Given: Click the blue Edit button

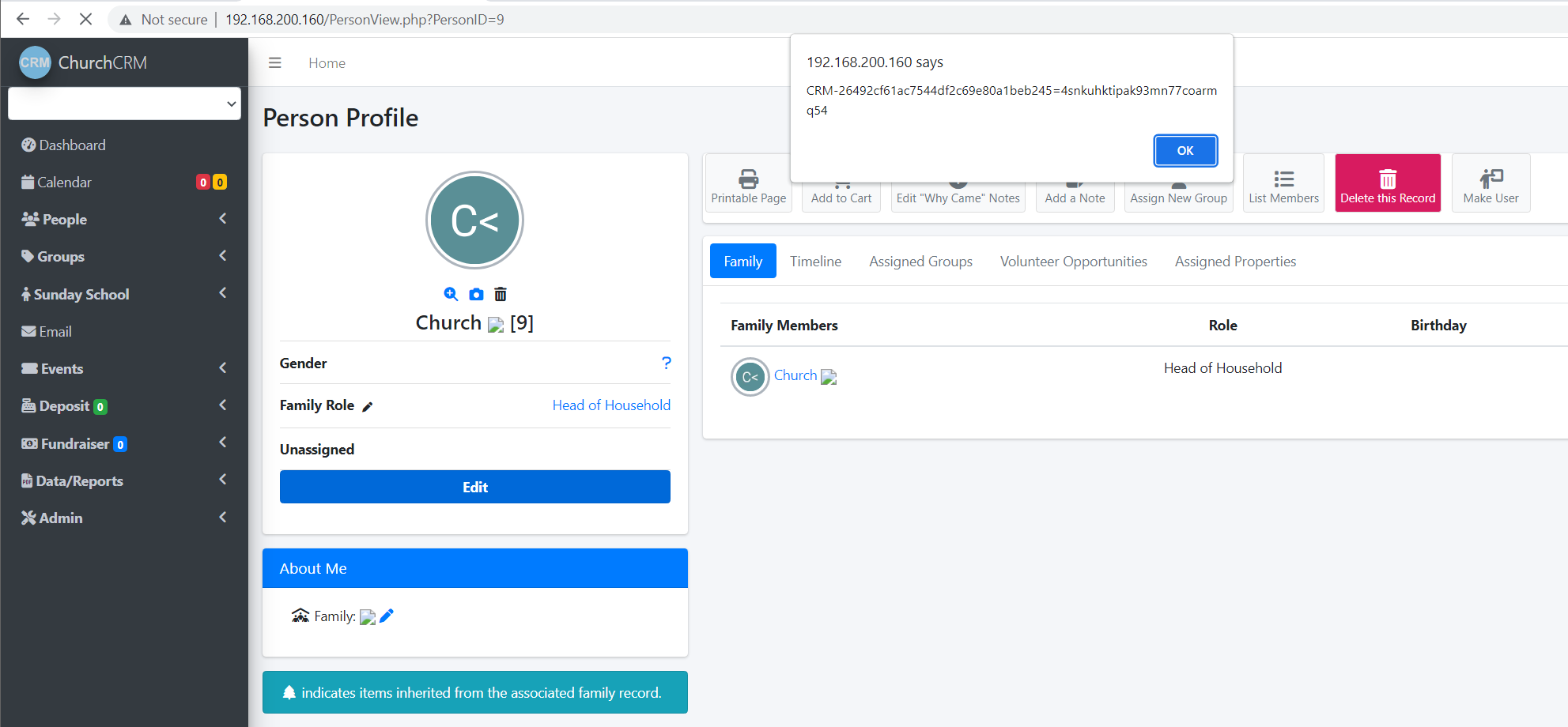Looking at the screenshot, I should tap(475, 487).
